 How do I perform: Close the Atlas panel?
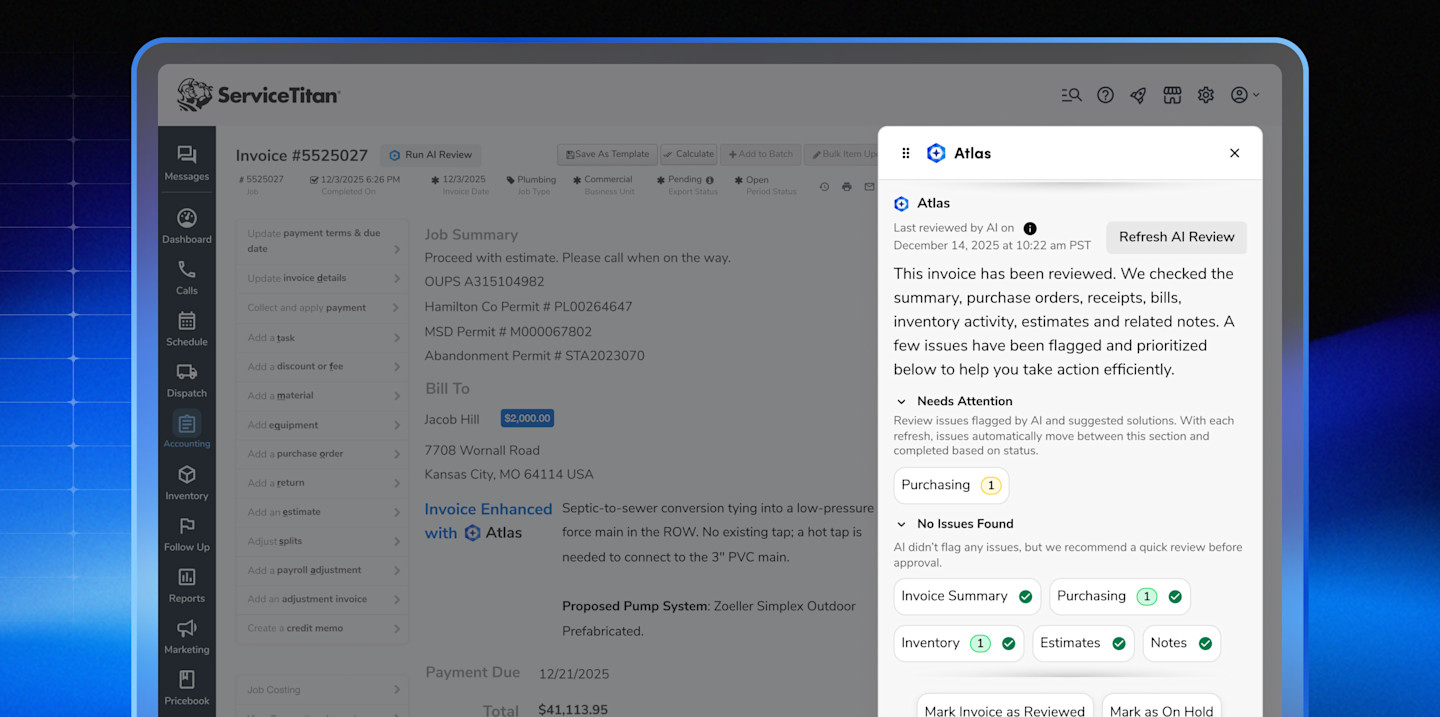coord(1234,153)
